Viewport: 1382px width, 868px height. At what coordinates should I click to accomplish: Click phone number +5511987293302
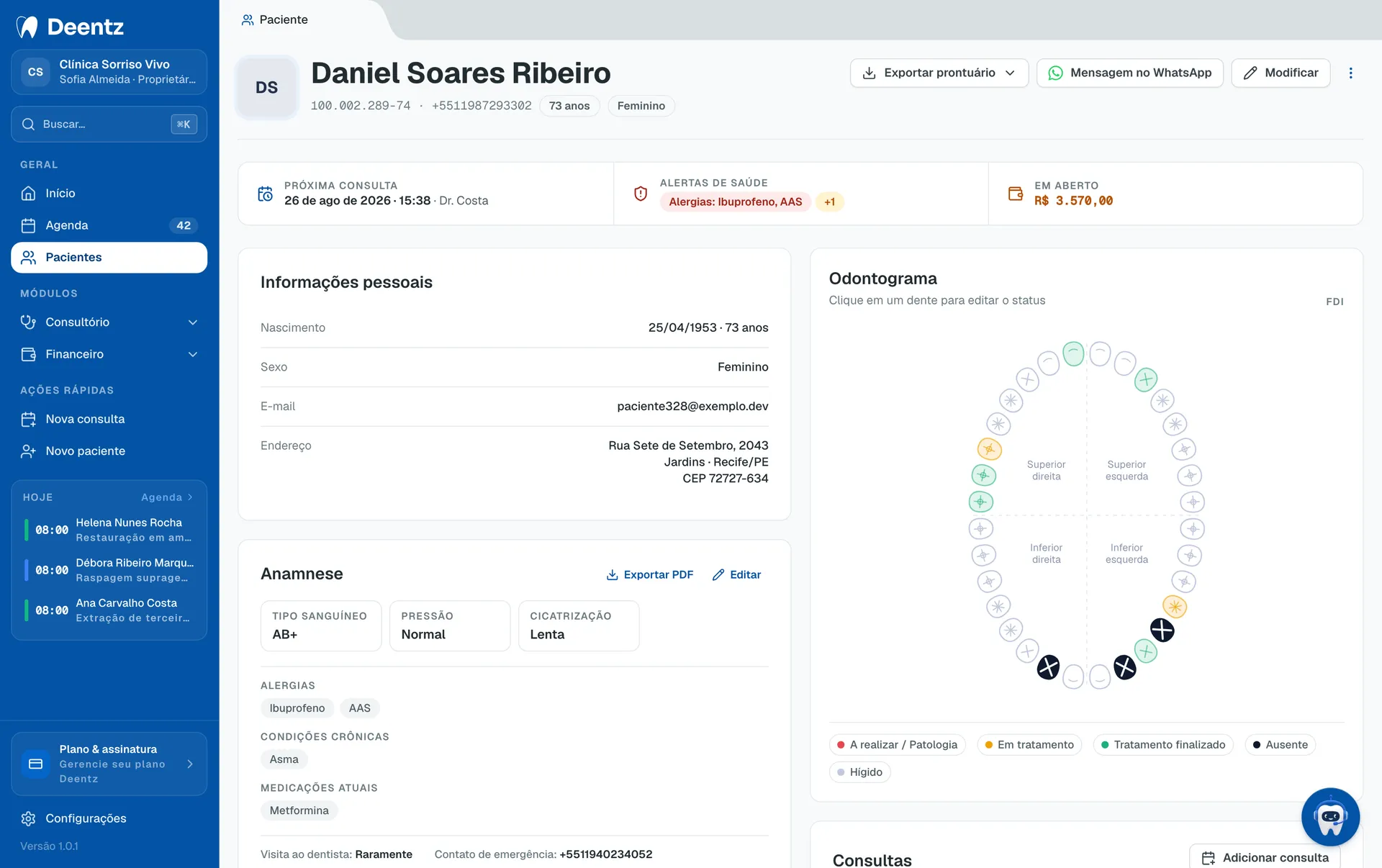[482, 106]
